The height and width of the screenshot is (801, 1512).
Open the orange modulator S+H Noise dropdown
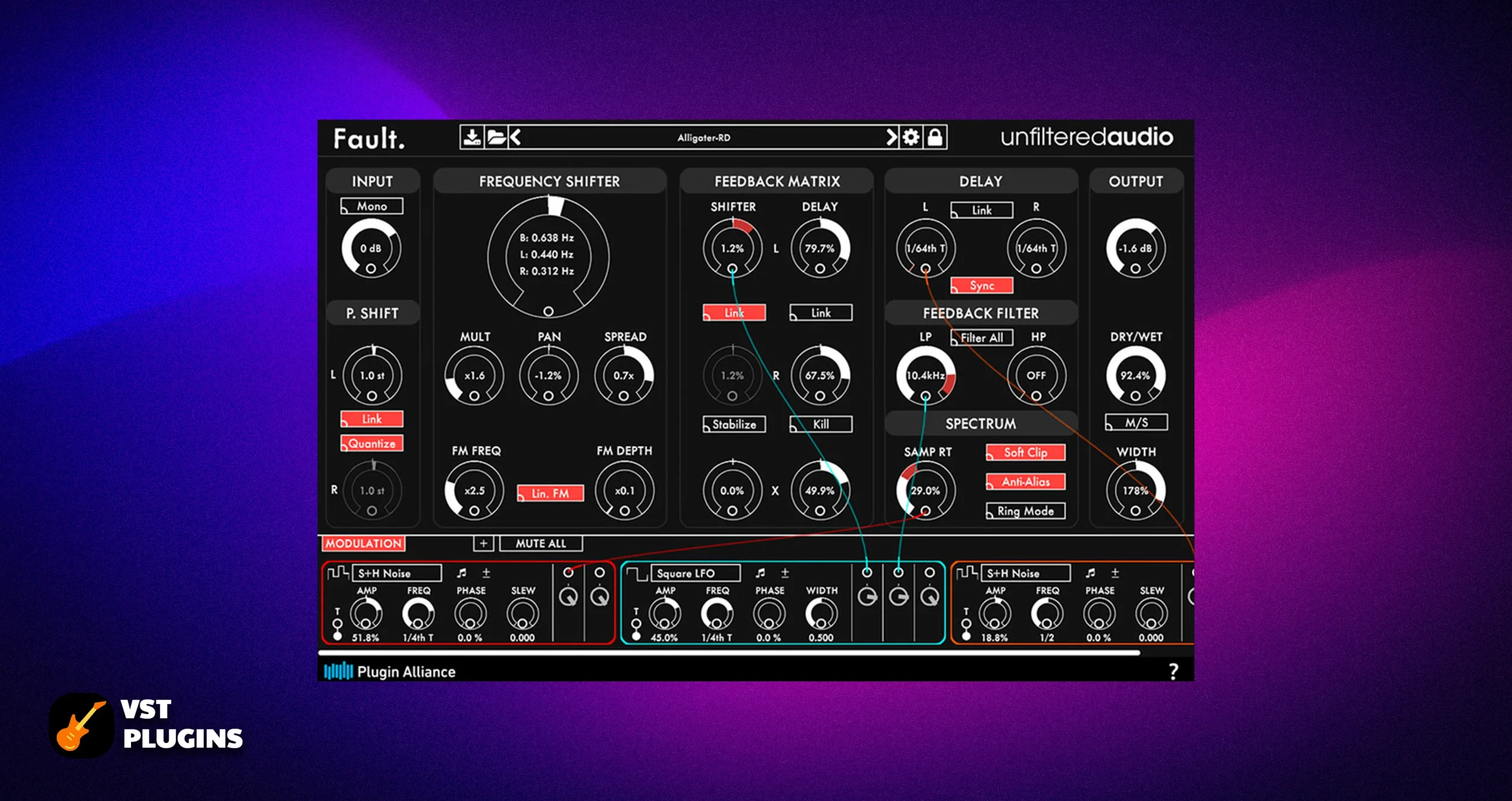(1026, 573)
